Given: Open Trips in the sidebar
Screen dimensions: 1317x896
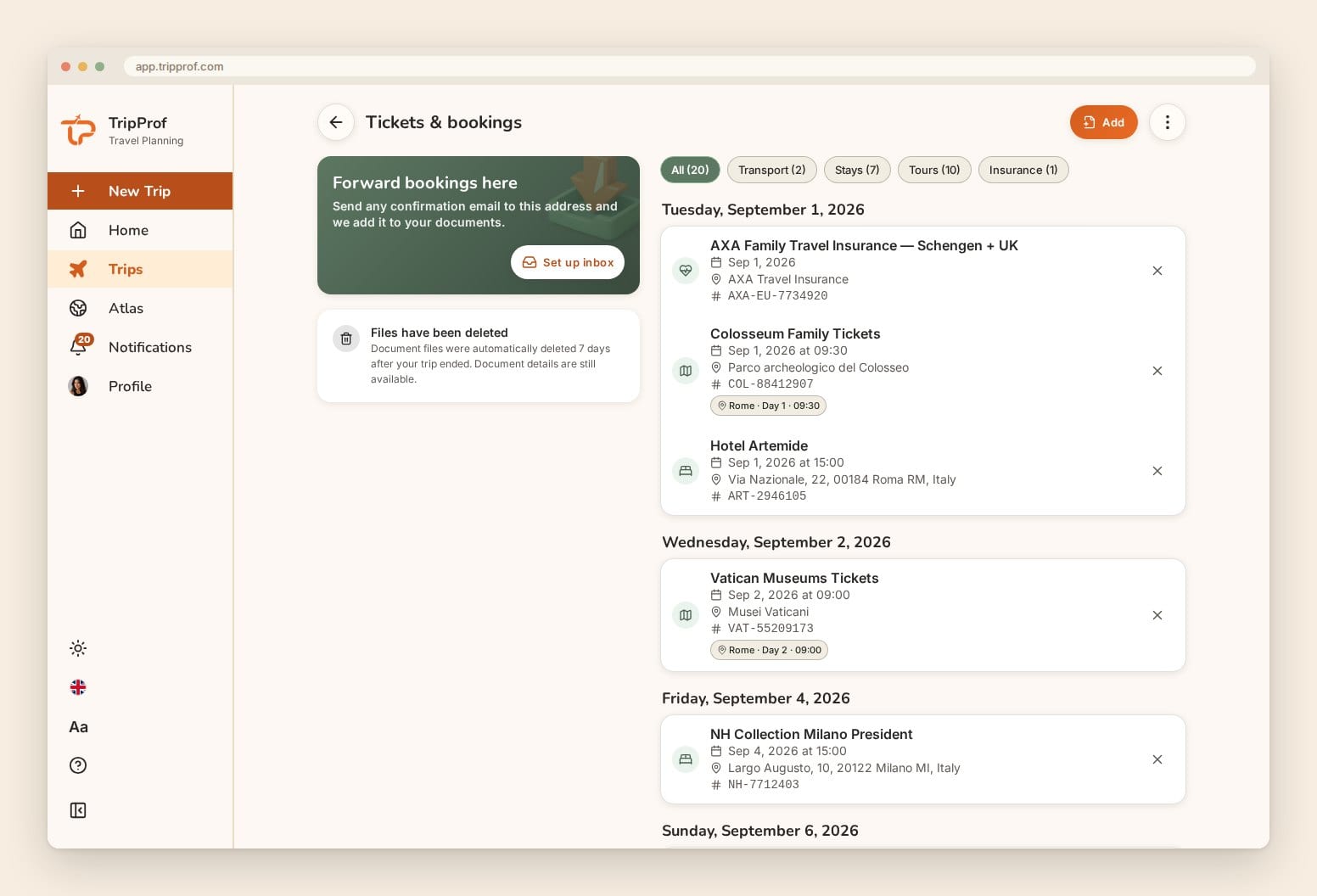Looking at the screenshot, I should 140,269.
